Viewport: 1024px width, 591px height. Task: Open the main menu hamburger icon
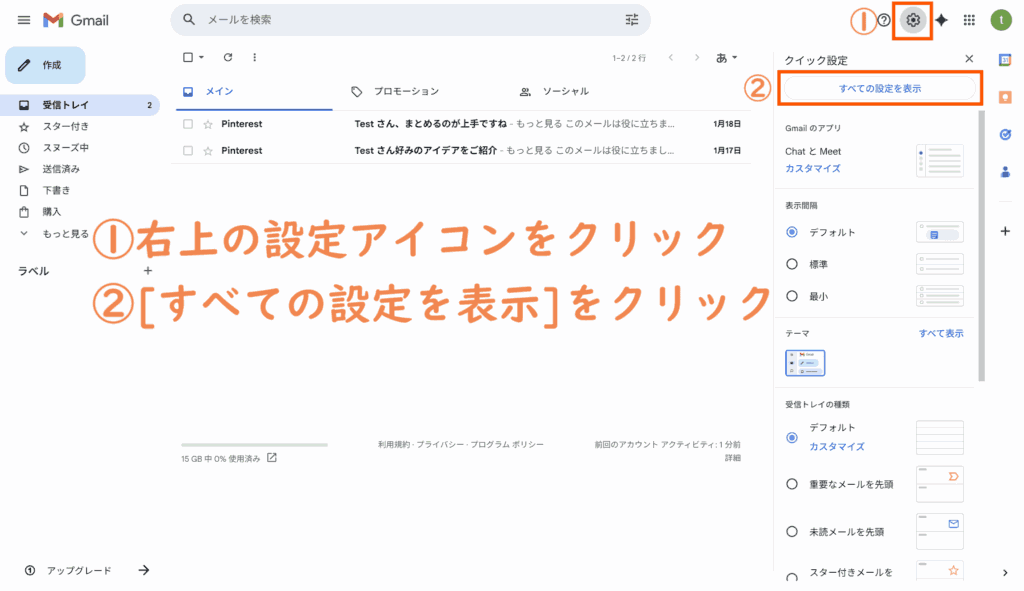pos(24,20)
